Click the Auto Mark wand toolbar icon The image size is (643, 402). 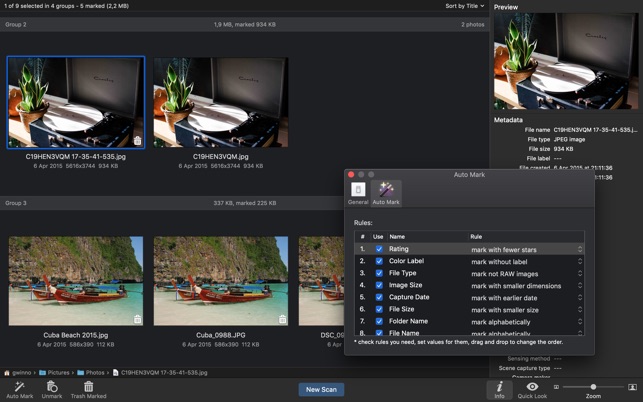(19, 386)
